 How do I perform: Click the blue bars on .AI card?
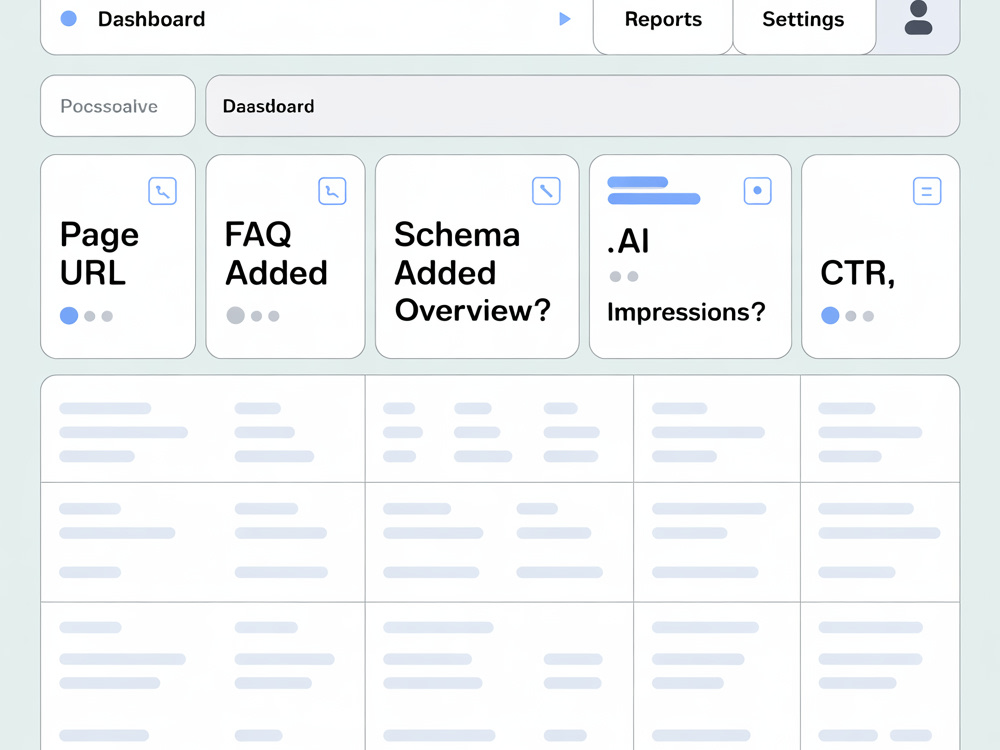[654, 191]
